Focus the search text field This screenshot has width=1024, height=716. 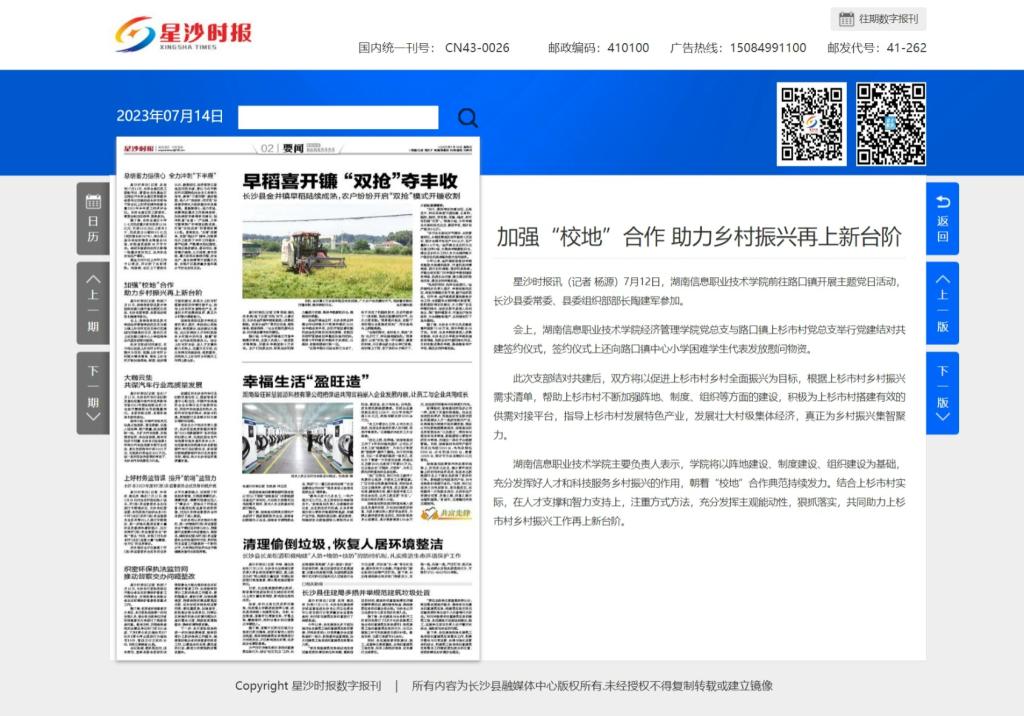[x=338, y=118]
